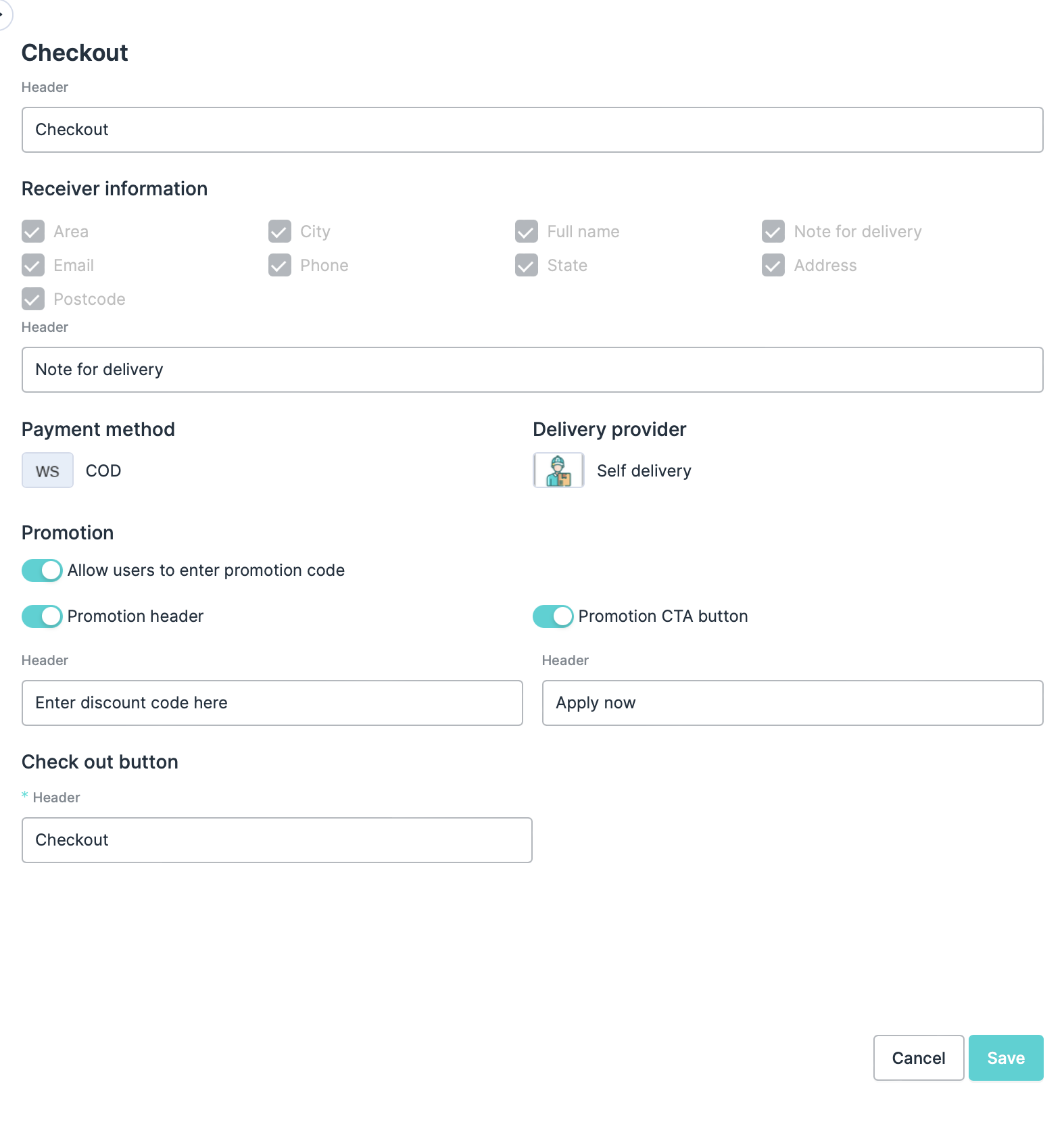
Task: Toggle the Postcode checkbox
Action: pyautogui.click(x=33, y=299)
